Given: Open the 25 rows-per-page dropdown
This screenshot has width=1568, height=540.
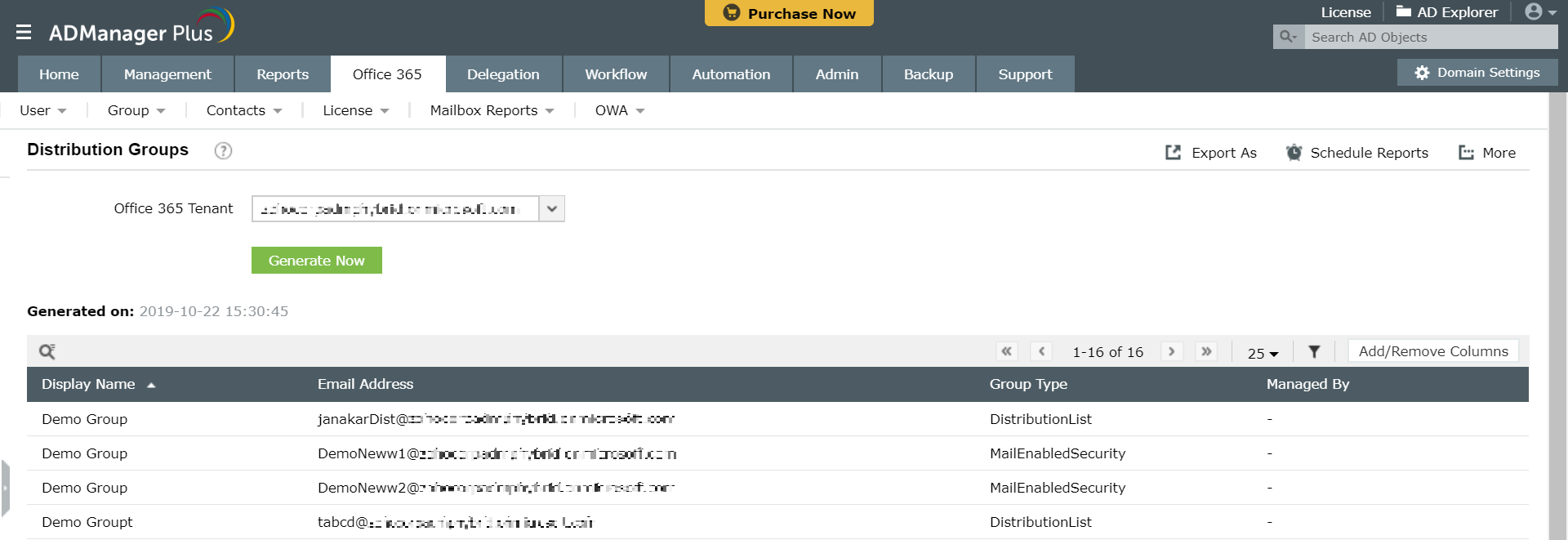Looking at the screenshot, I should pyautogui.click(x=1263, y=353).
